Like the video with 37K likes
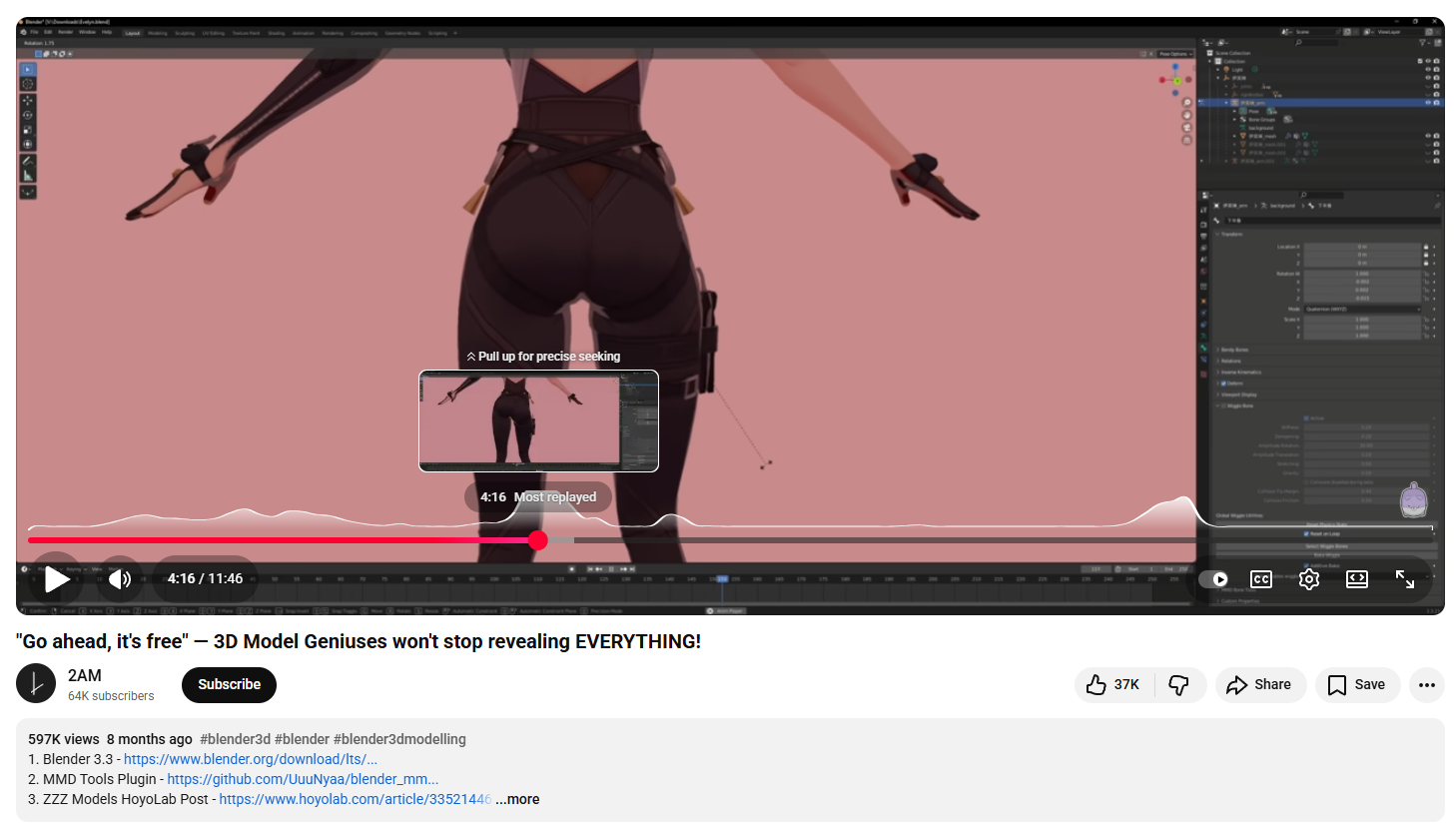This screenshot has height=833, width=1456. (1113, 684)
